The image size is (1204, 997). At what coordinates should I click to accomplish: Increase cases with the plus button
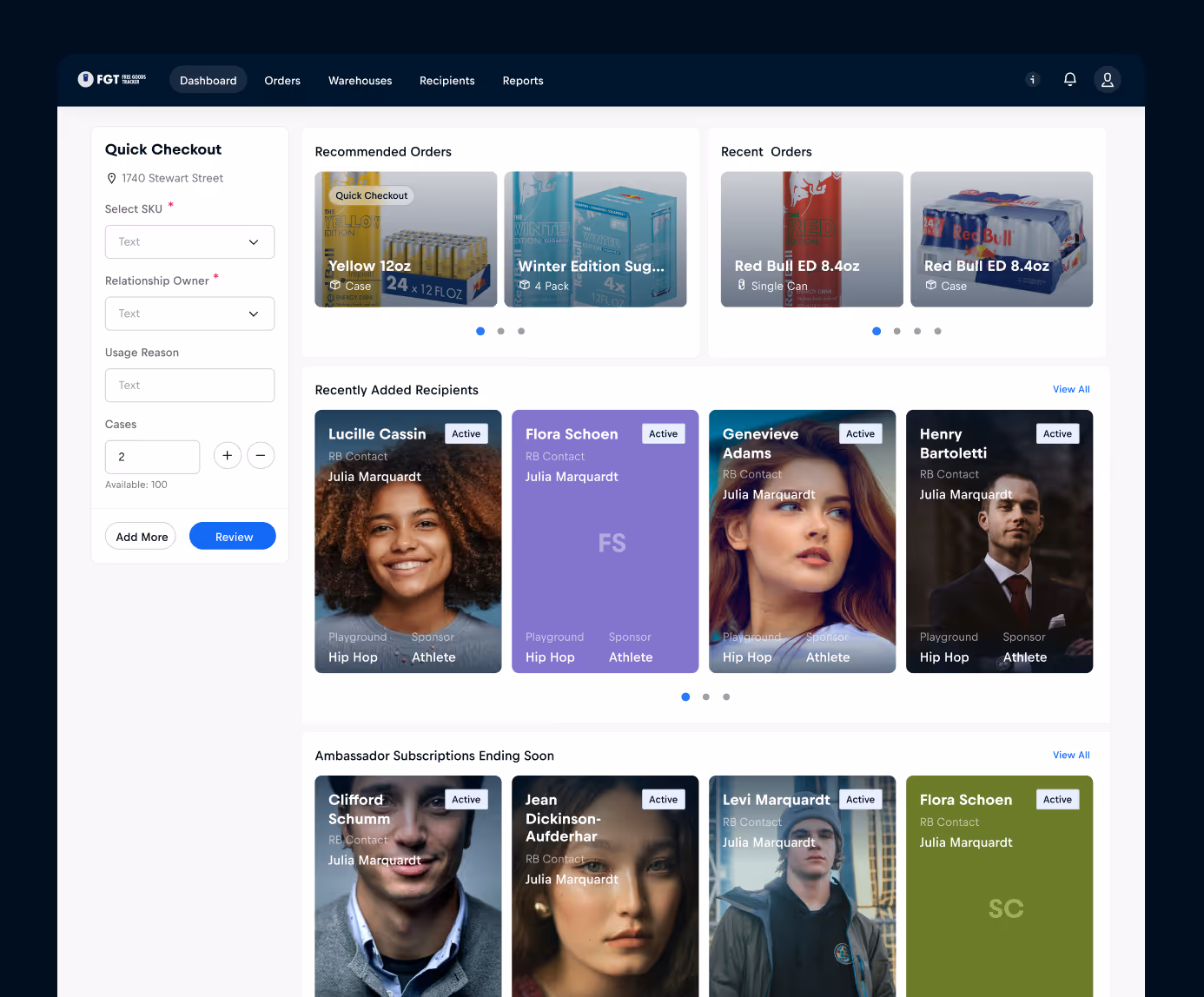pyautogui.click(x=228, y=456)
